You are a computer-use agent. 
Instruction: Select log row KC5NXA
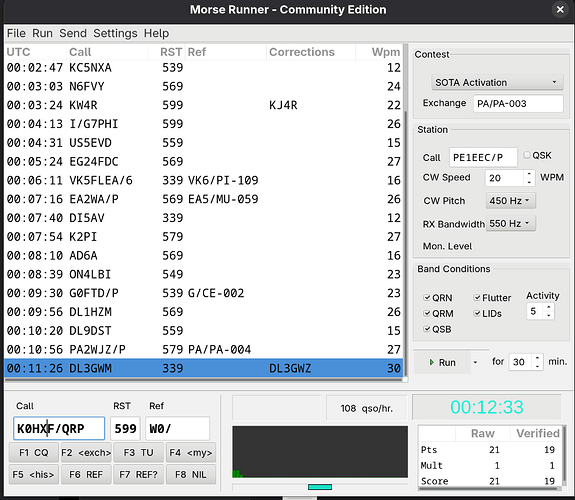204,67
